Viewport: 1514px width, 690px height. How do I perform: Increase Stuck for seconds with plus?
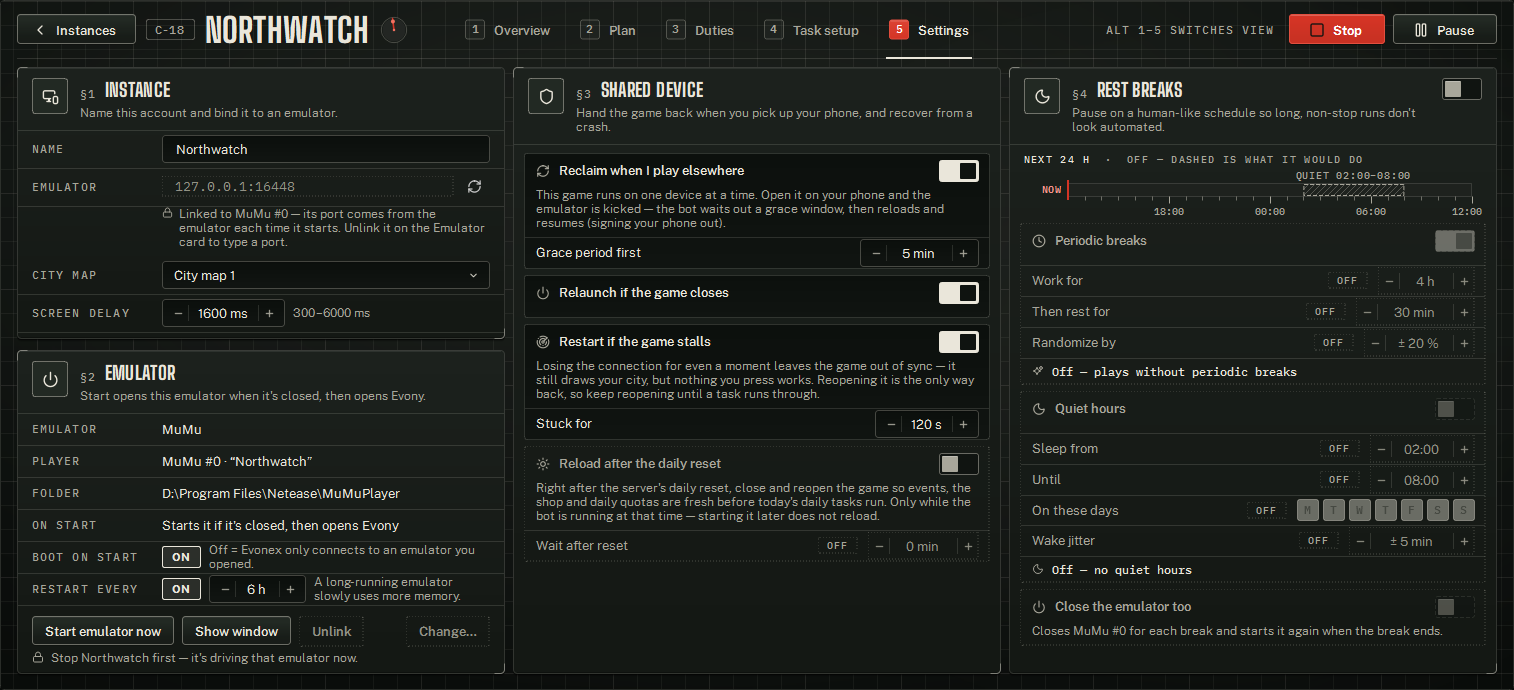tap(963, 424)
